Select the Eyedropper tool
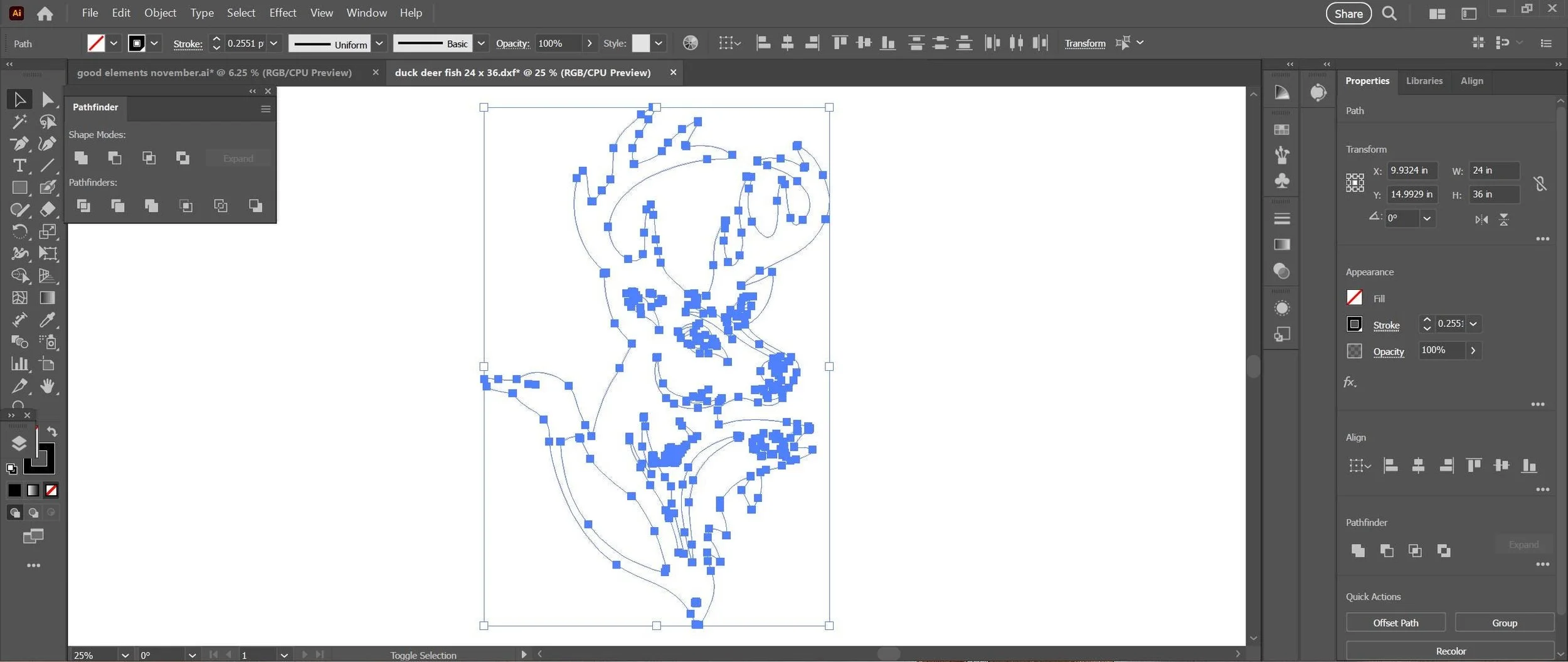This screenshot has width=1568, height=662. tap(48, 320)
